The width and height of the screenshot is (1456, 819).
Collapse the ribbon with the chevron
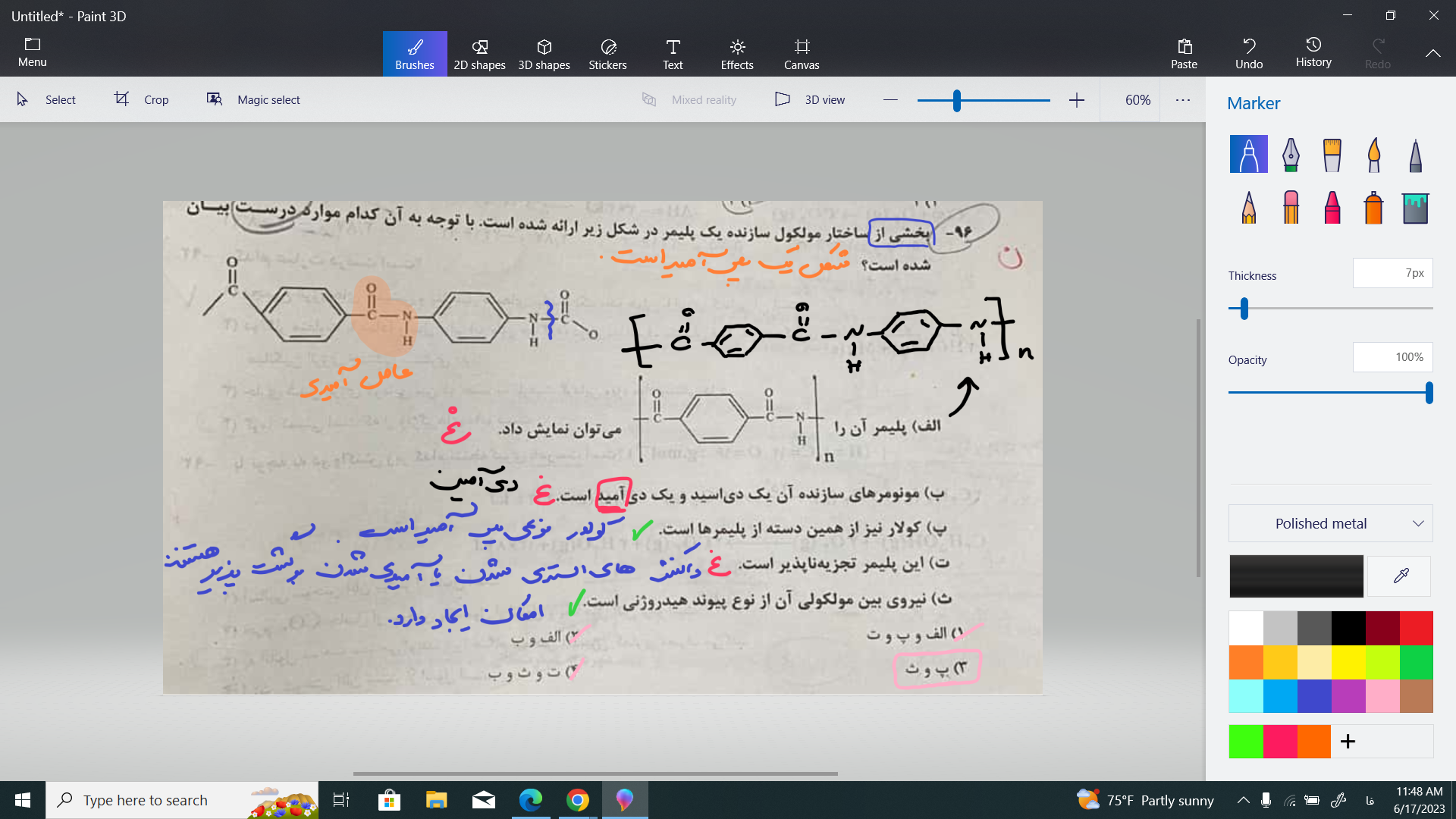(1432, 53)
